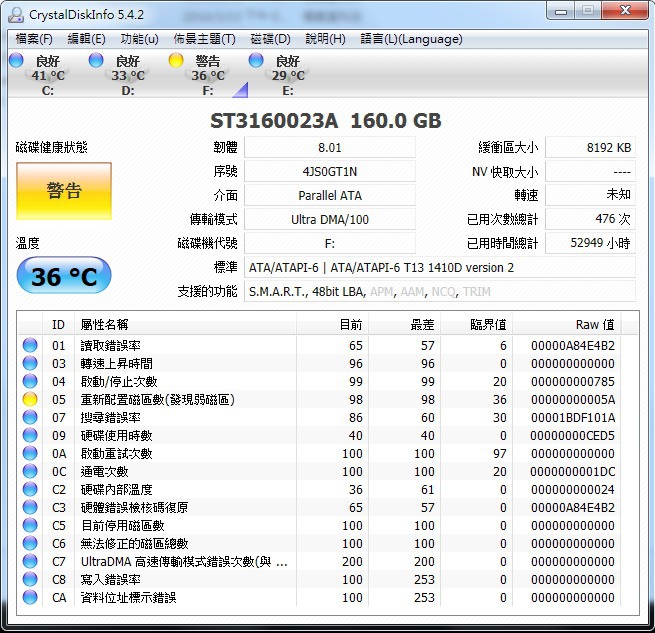Image resolution: width=655 pixels, height=633 pixels.
Task: Open the 佈景主題(T) menu
Action: (x=204, y=39)
